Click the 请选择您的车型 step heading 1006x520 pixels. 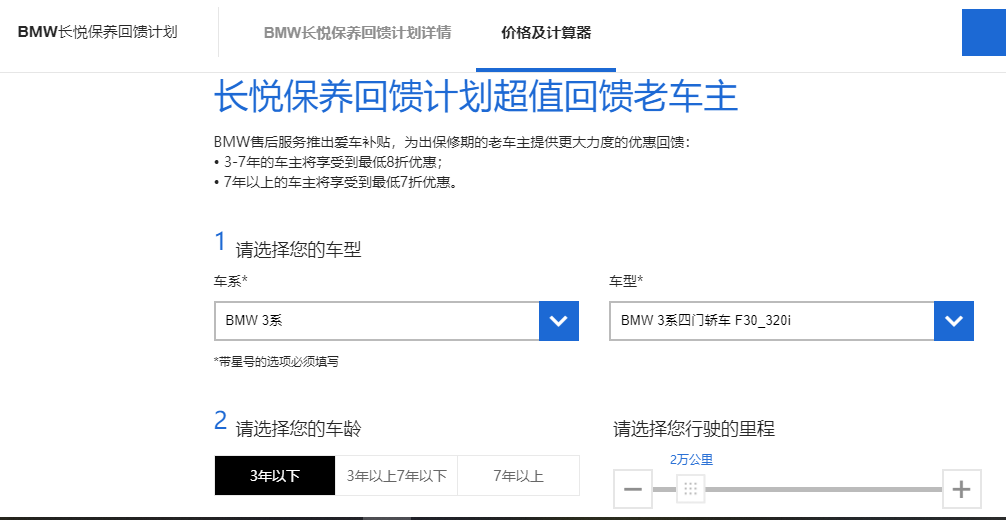298,250
